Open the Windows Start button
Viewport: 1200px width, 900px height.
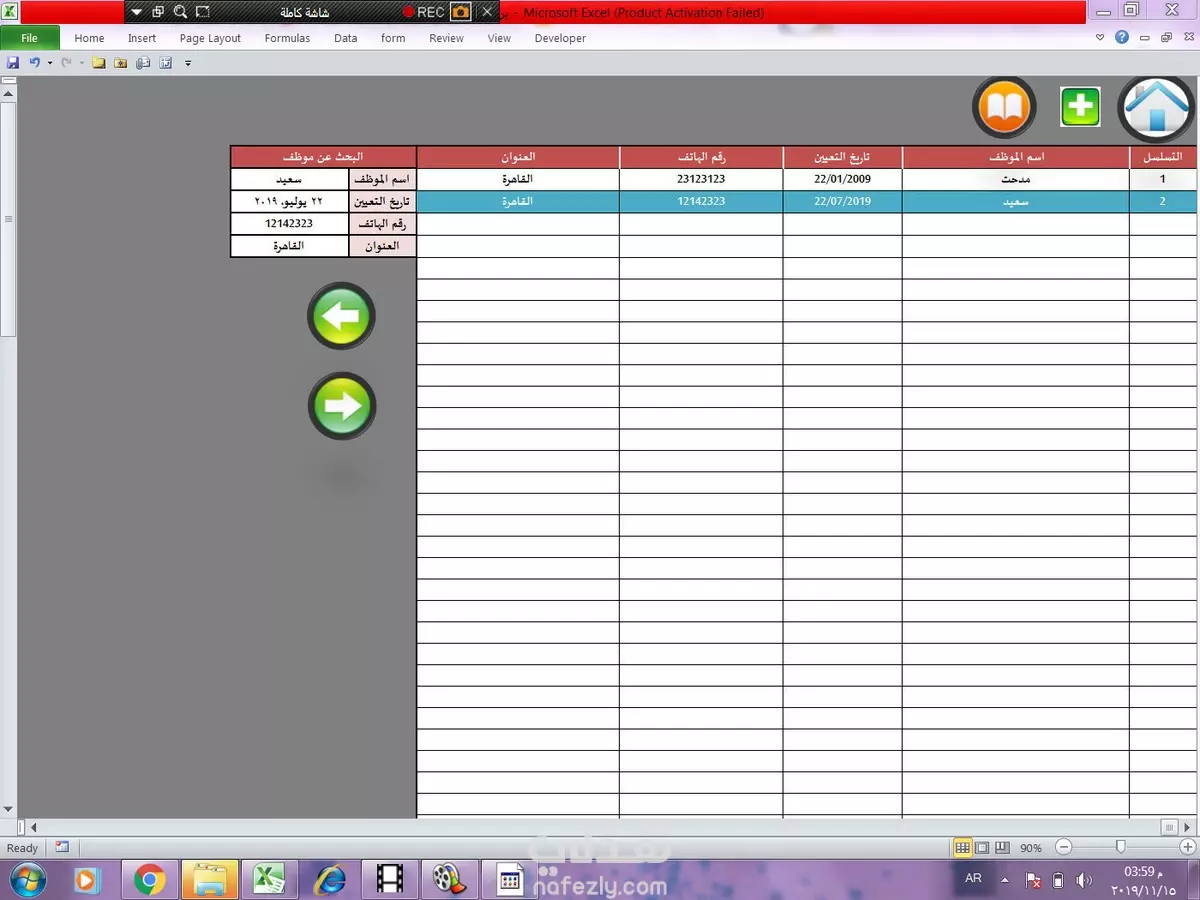tap(27, 879)
